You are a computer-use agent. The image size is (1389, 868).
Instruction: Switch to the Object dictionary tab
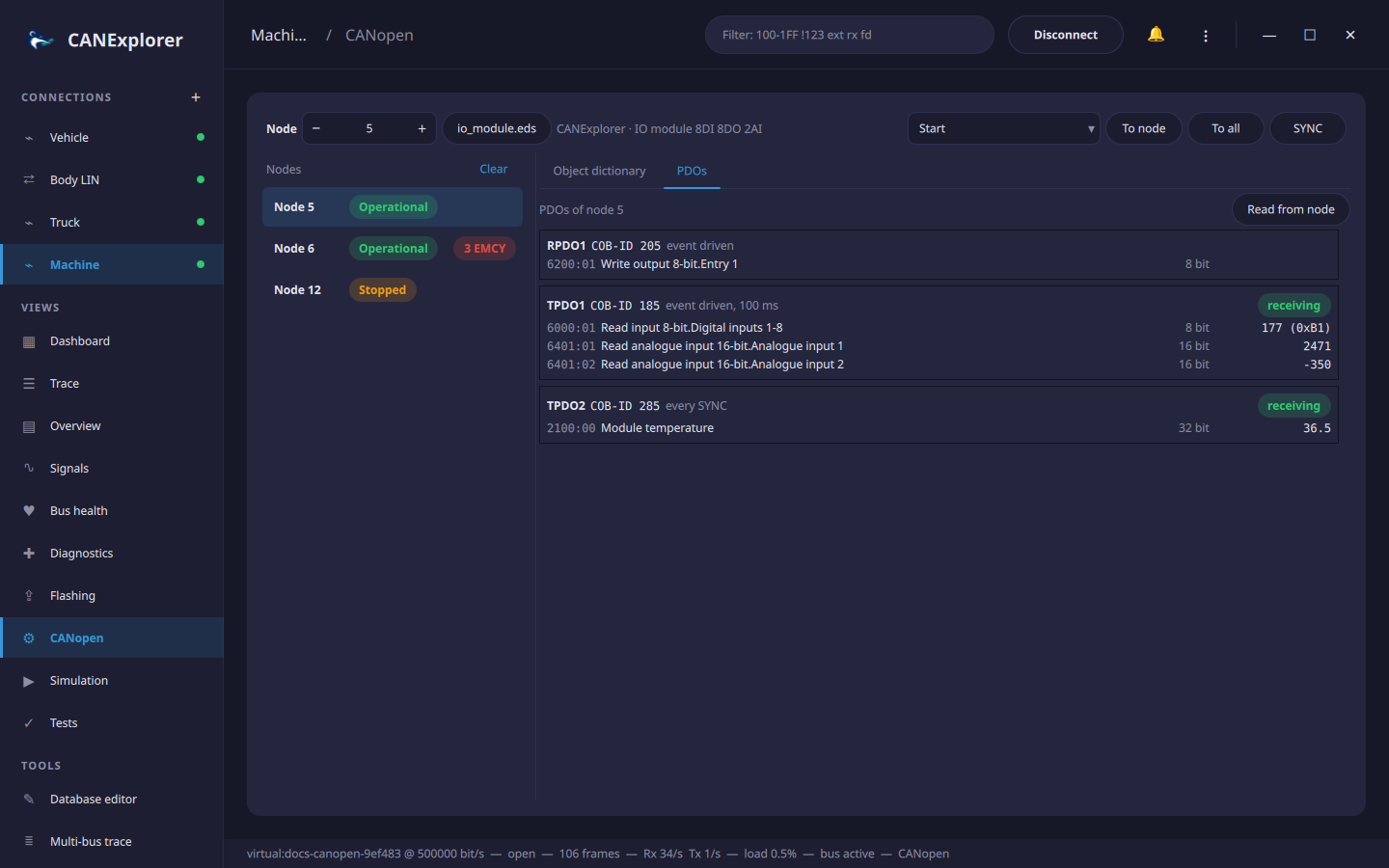point(599,171)
